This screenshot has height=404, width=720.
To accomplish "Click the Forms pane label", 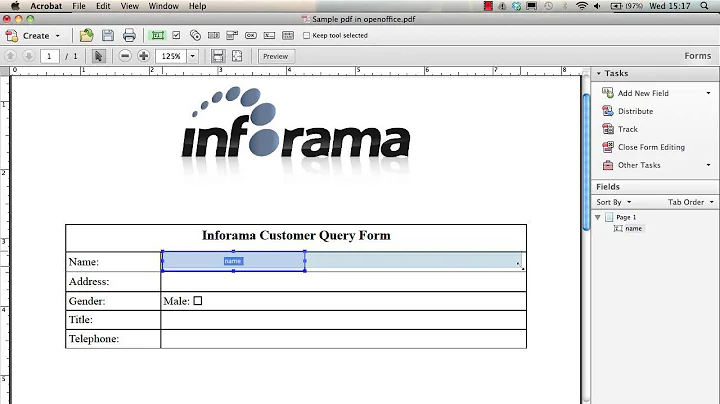I will (x=698, y=56).
